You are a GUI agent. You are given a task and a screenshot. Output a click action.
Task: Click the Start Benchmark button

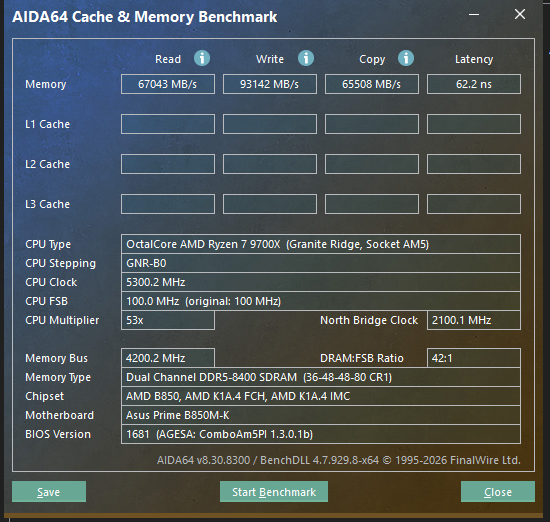pyautogui.click(x=274, y=492)
